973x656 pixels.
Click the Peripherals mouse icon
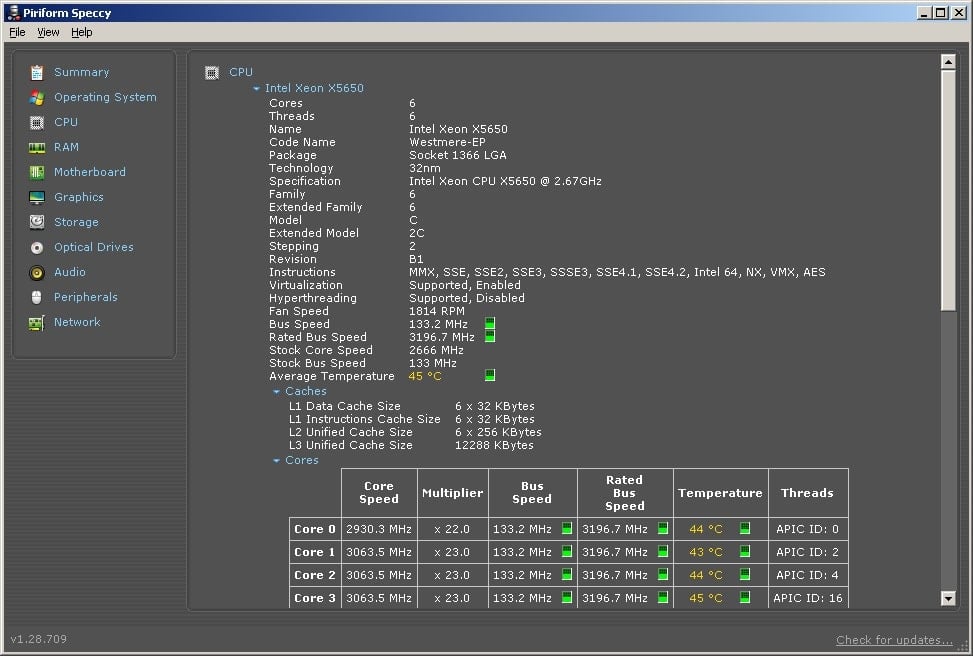coord(37,297)
